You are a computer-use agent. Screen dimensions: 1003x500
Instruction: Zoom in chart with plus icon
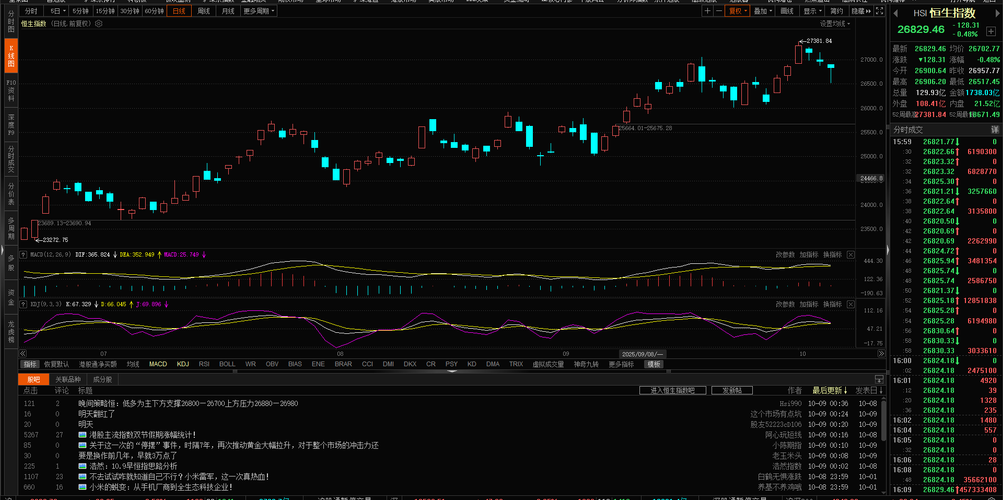coord(707,11)
